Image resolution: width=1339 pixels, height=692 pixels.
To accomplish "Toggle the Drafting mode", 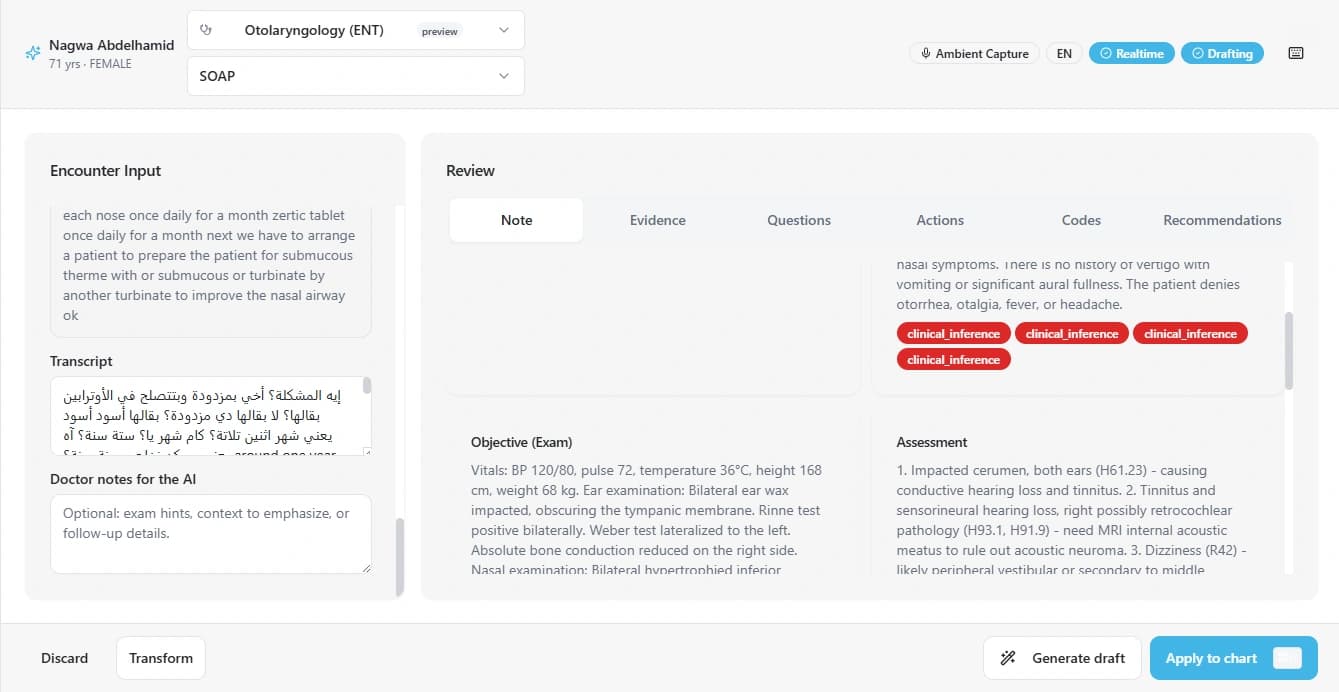I will coord(1222,54).
